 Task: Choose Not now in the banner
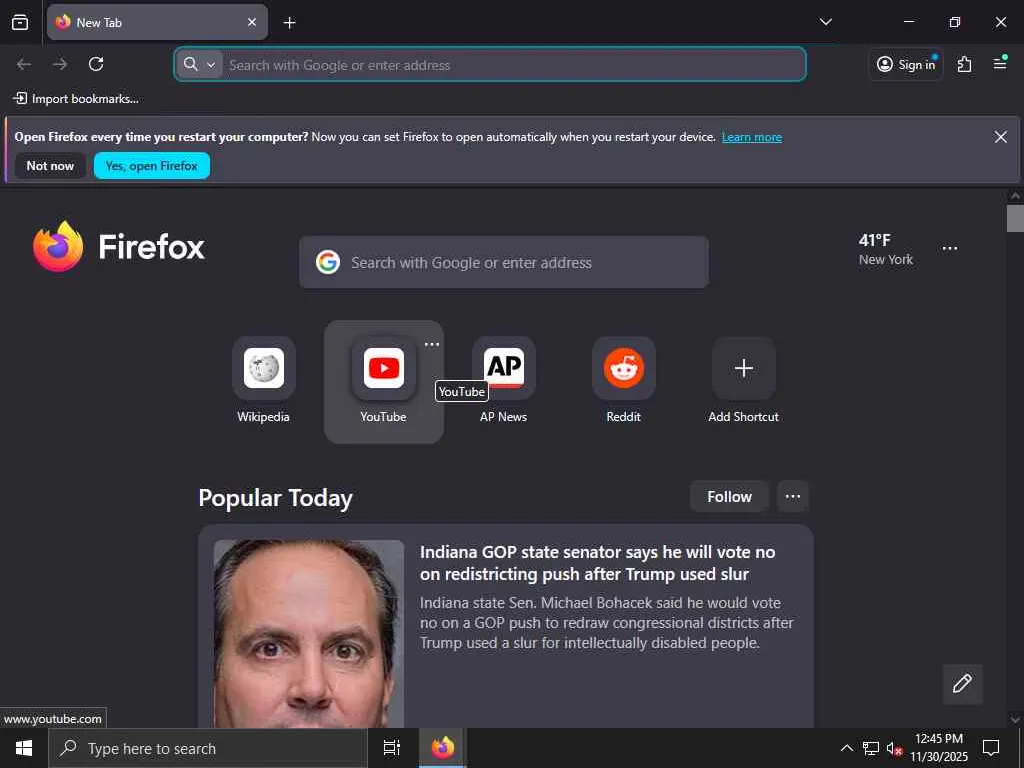pos(50,166)
